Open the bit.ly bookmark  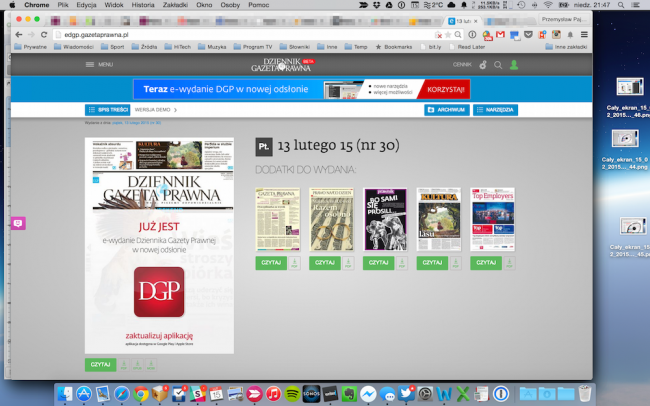[431, 47]
